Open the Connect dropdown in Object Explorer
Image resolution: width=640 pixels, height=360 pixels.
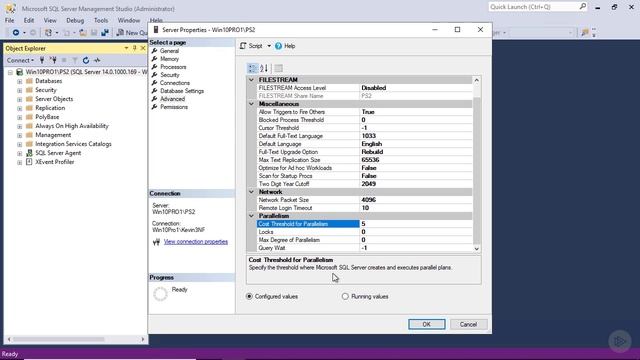[20, 60]
